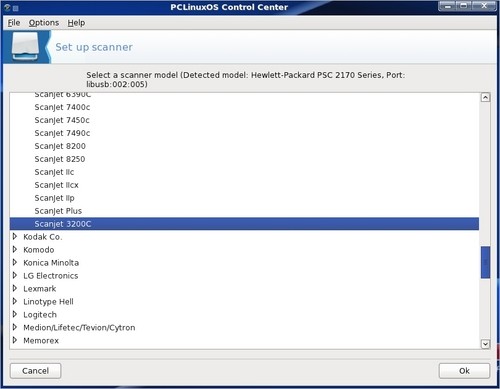Image resolution: width=500 pixels, height=389 pixels.
Task: Expand the Memorex manufacturer
Action: click(x=15, y=340)
